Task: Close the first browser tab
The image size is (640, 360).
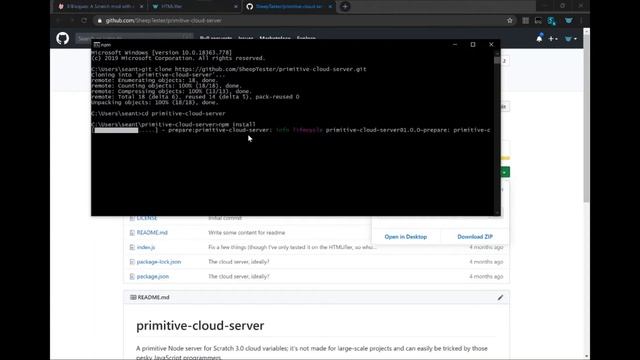Action: coord(142,7)
